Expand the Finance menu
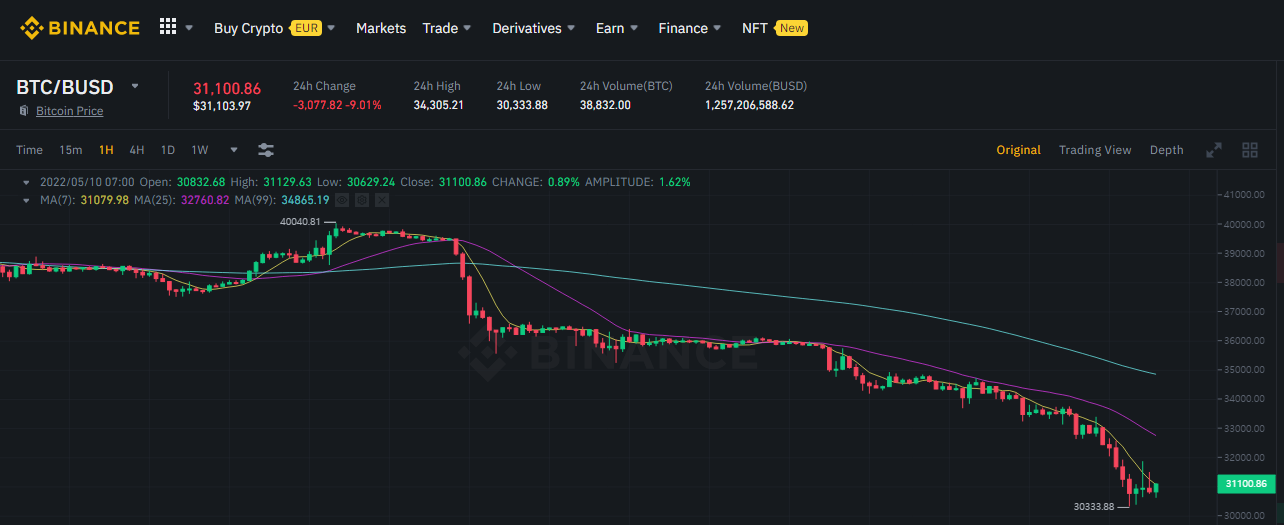1284x525 pixels. point(690,28)
